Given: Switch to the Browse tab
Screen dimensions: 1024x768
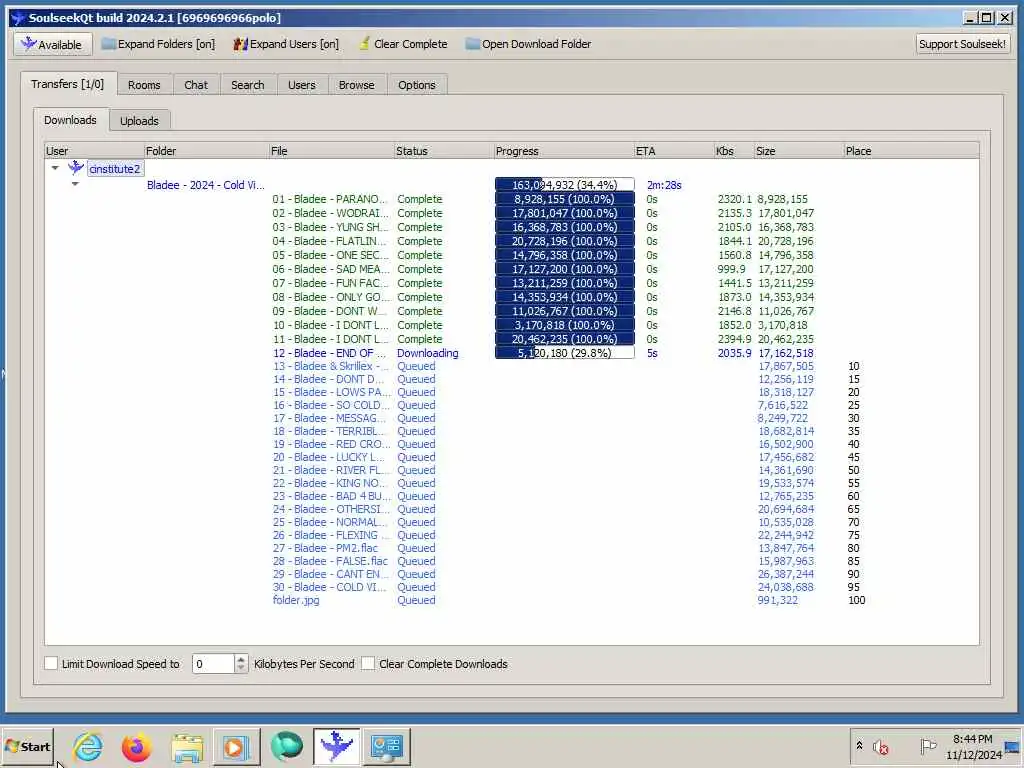Looking at the screenshot, I should [357, 85].
